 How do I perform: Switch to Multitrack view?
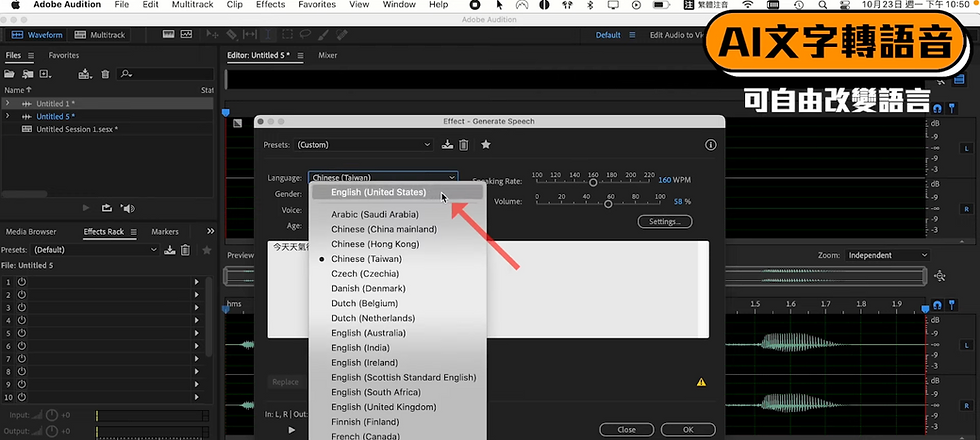point(100,35)
